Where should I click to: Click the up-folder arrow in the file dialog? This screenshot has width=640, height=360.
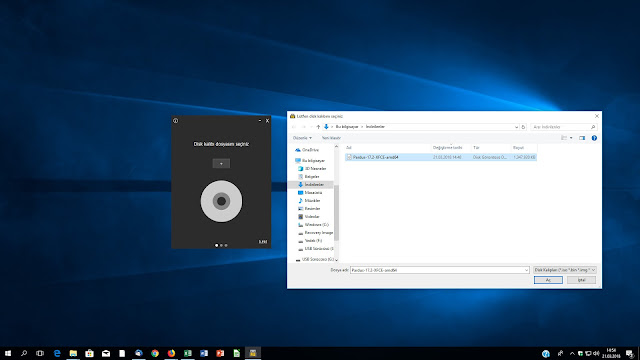318,127
